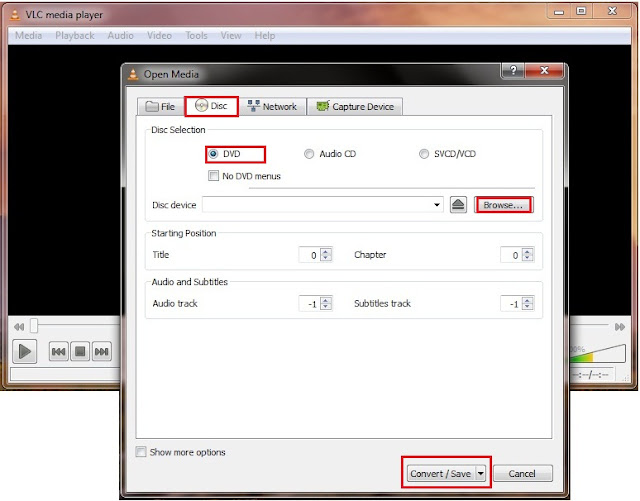Screen dimensions: 640x501
Task: Select the SVCD/VCD radio button
Action: point(424,154)
